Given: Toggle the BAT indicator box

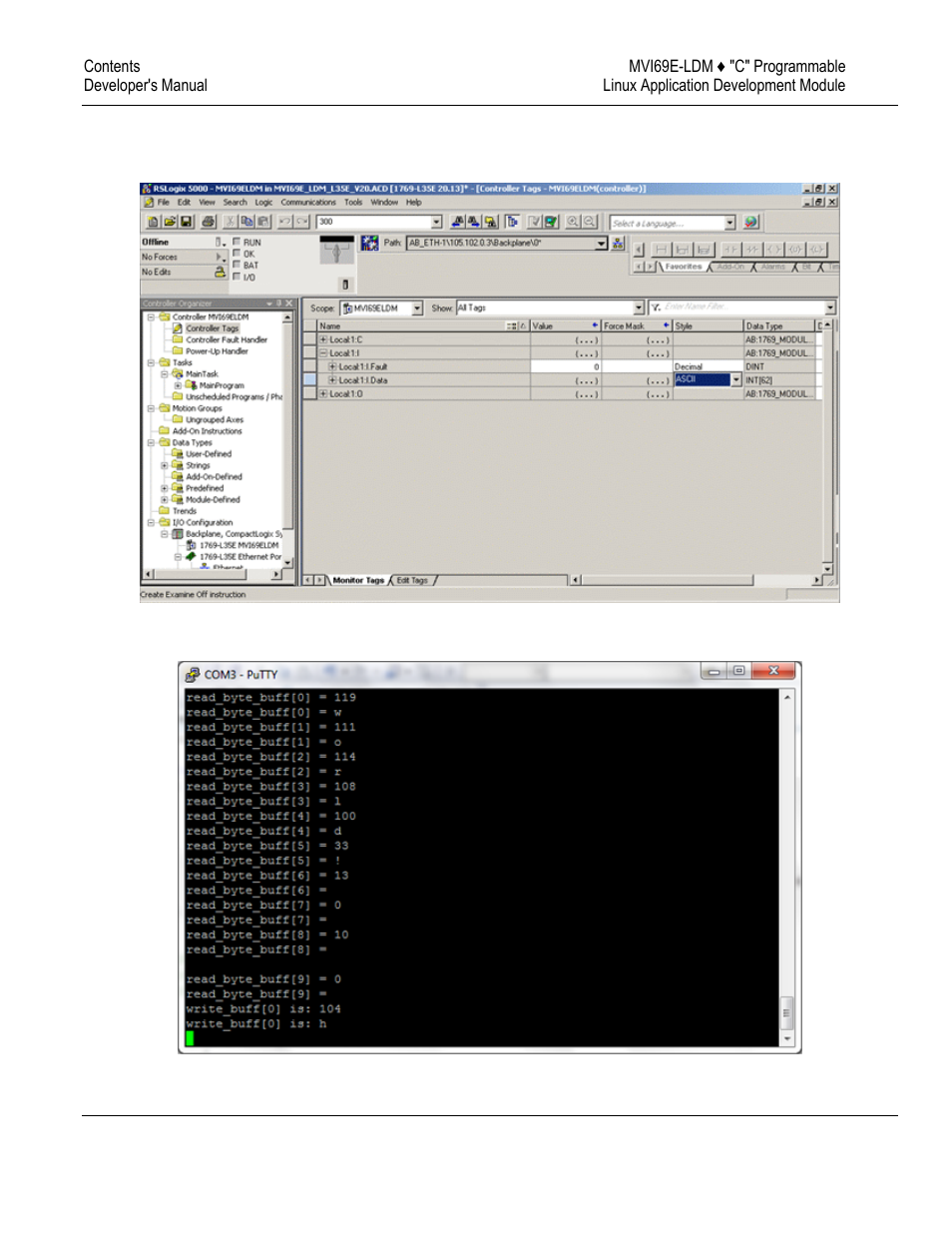Looking at the screenshot, I should [x=237, y=265].
